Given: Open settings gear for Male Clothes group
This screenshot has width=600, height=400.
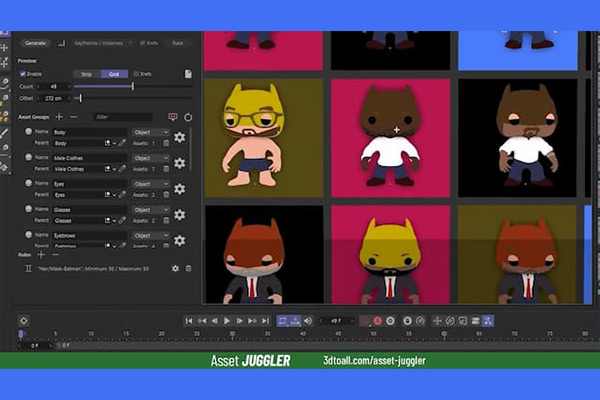Looking at the screenshot, I should 179,163.
